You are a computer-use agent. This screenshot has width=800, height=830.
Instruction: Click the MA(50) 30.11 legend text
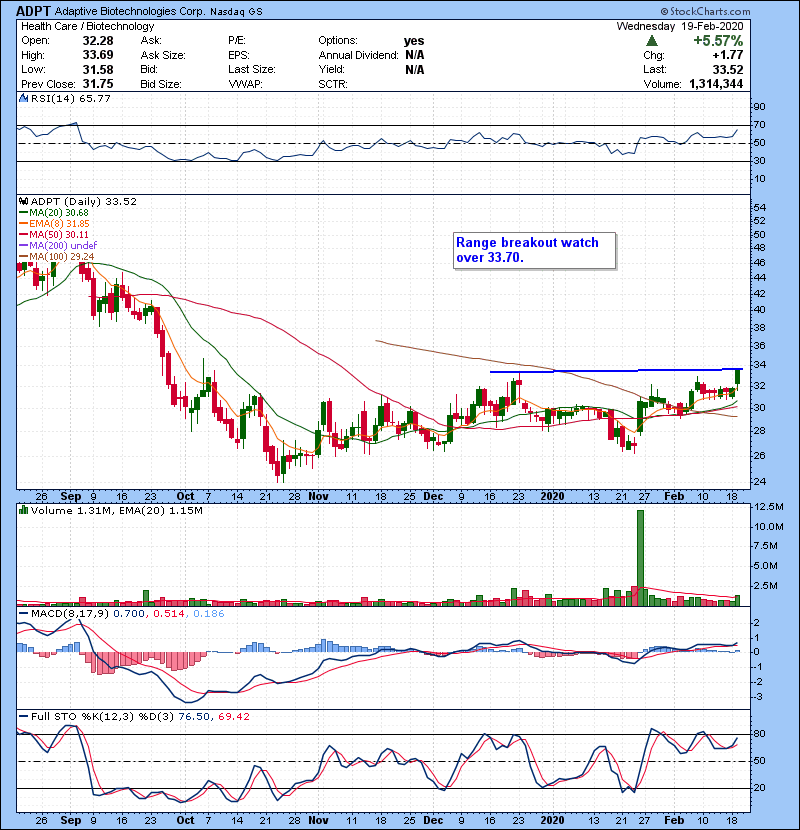pos(59,234)
